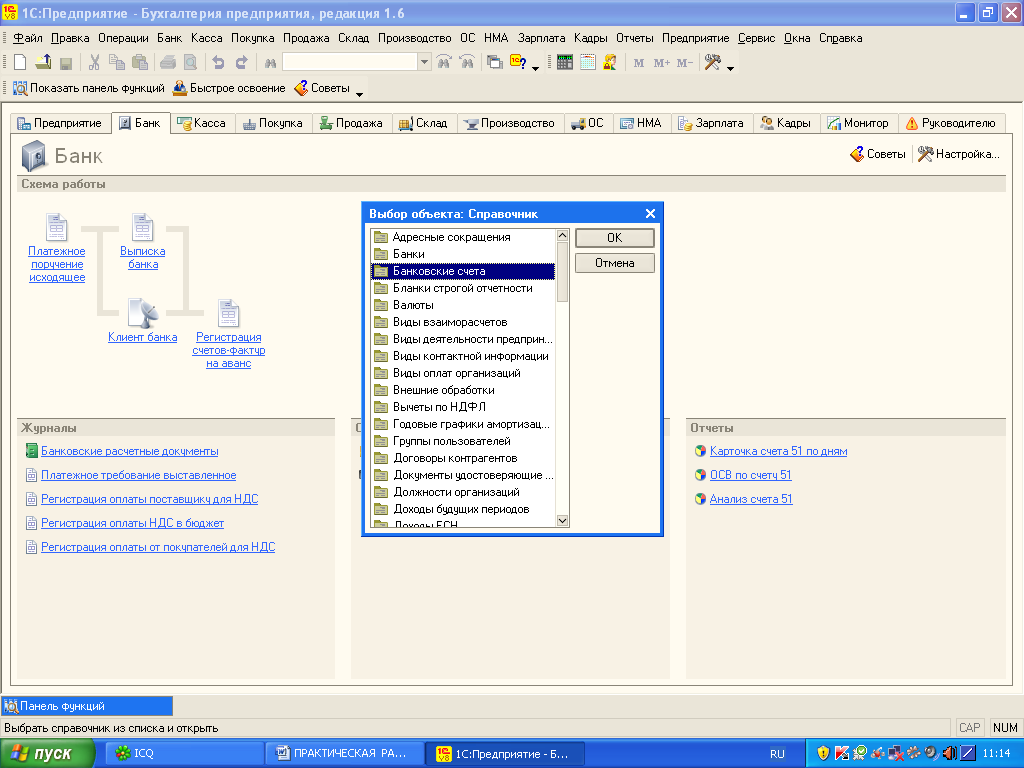Click Настройка... in the Банк panel
This screenshot has height=768, width=1024.
tap(959, 154)
